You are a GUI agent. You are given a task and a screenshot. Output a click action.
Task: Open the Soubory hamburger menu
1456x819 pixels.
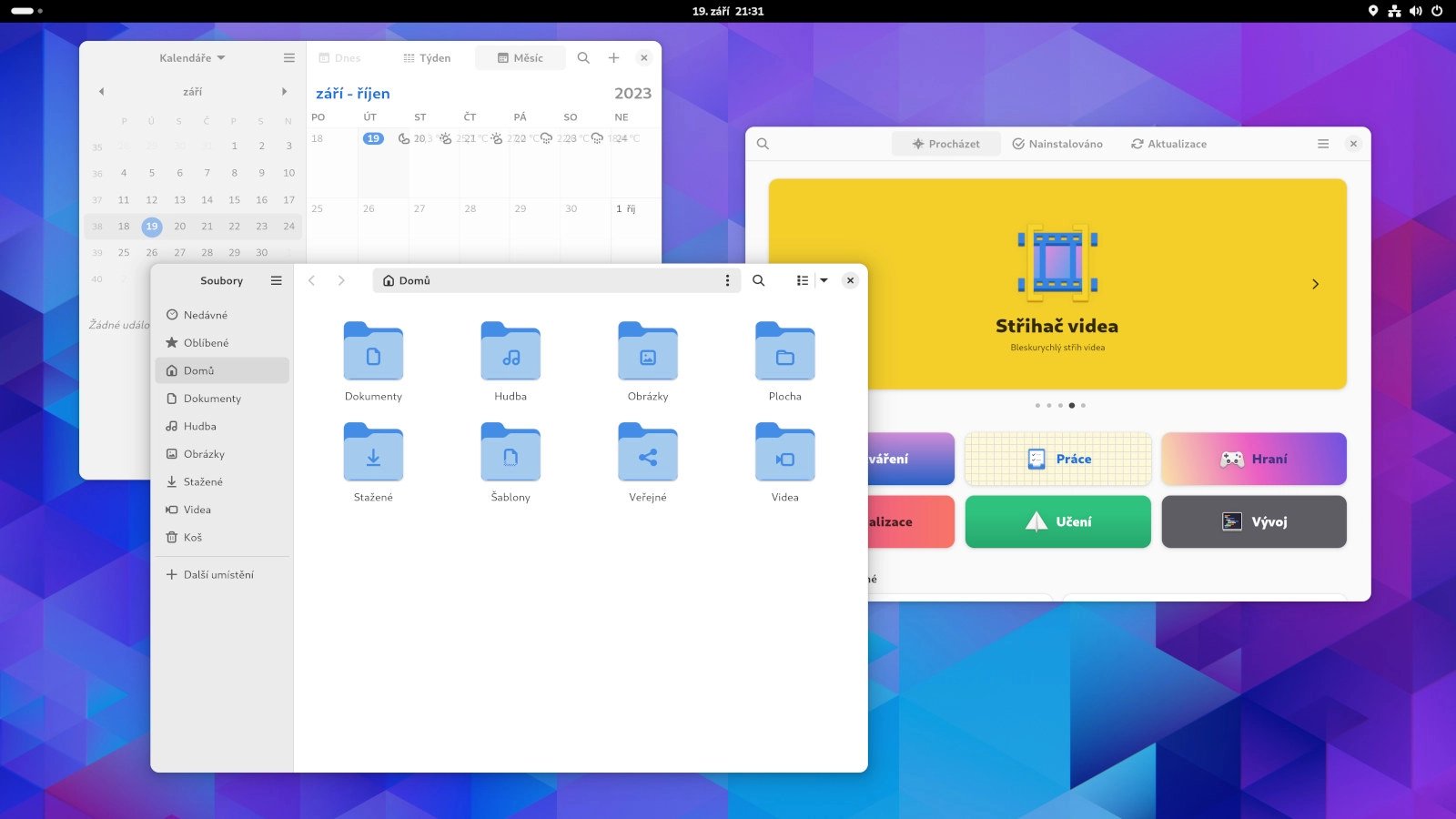coord(277,280)
